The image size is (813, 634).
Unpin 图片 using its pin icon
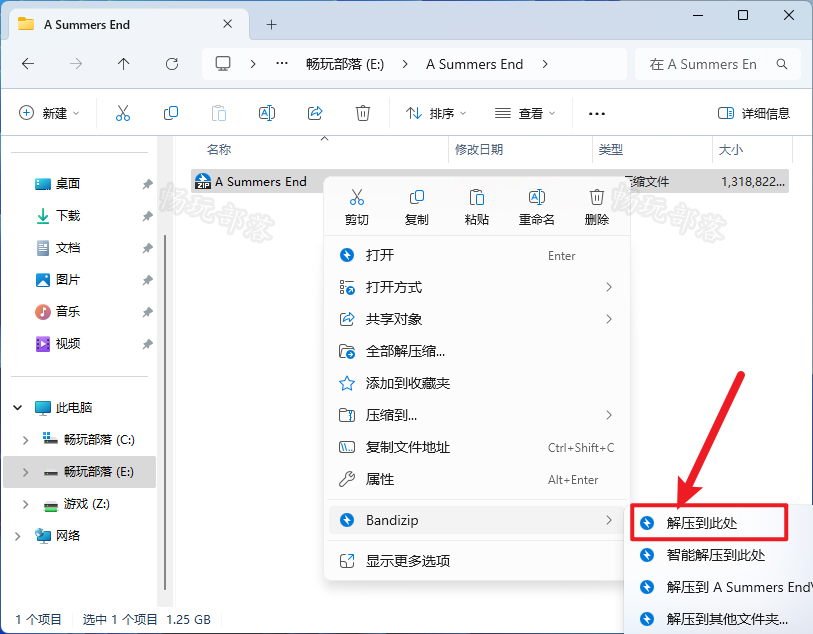coord(148,280)
